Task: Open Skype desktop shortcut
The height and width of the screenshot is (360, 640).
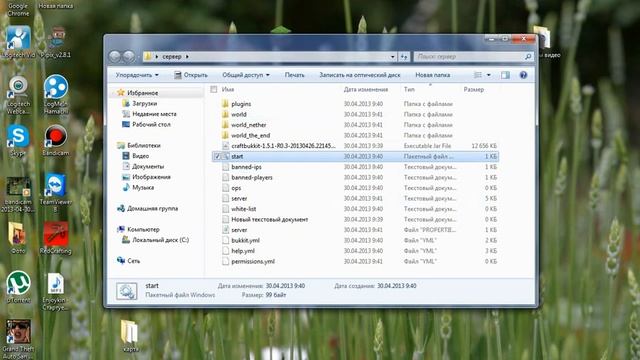Action: pos(18,140)
